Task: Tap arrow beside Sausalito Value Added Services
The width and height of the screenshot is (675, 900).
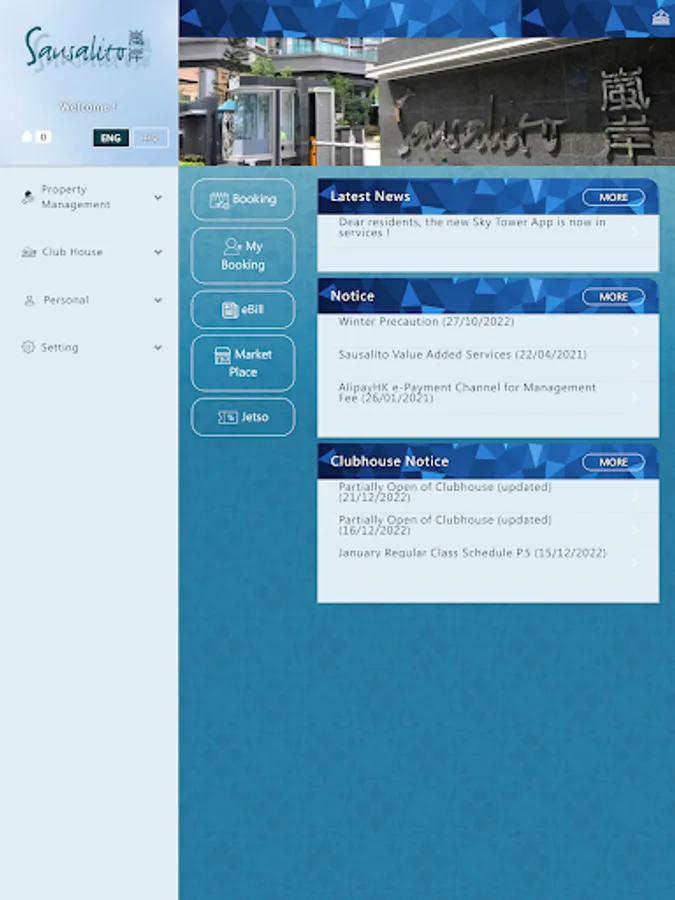Action: tap(635, 364)
